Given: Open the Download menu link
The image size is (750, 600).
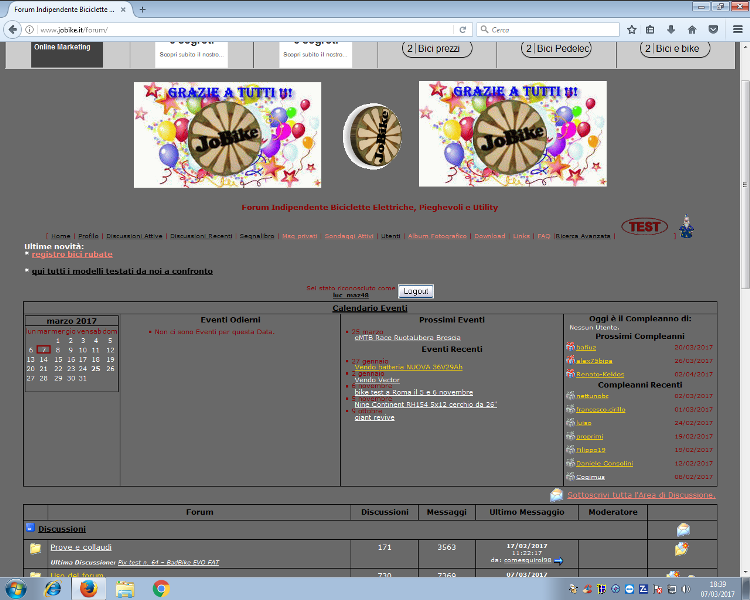Looking at the screenshot, I should coord(490,236).
